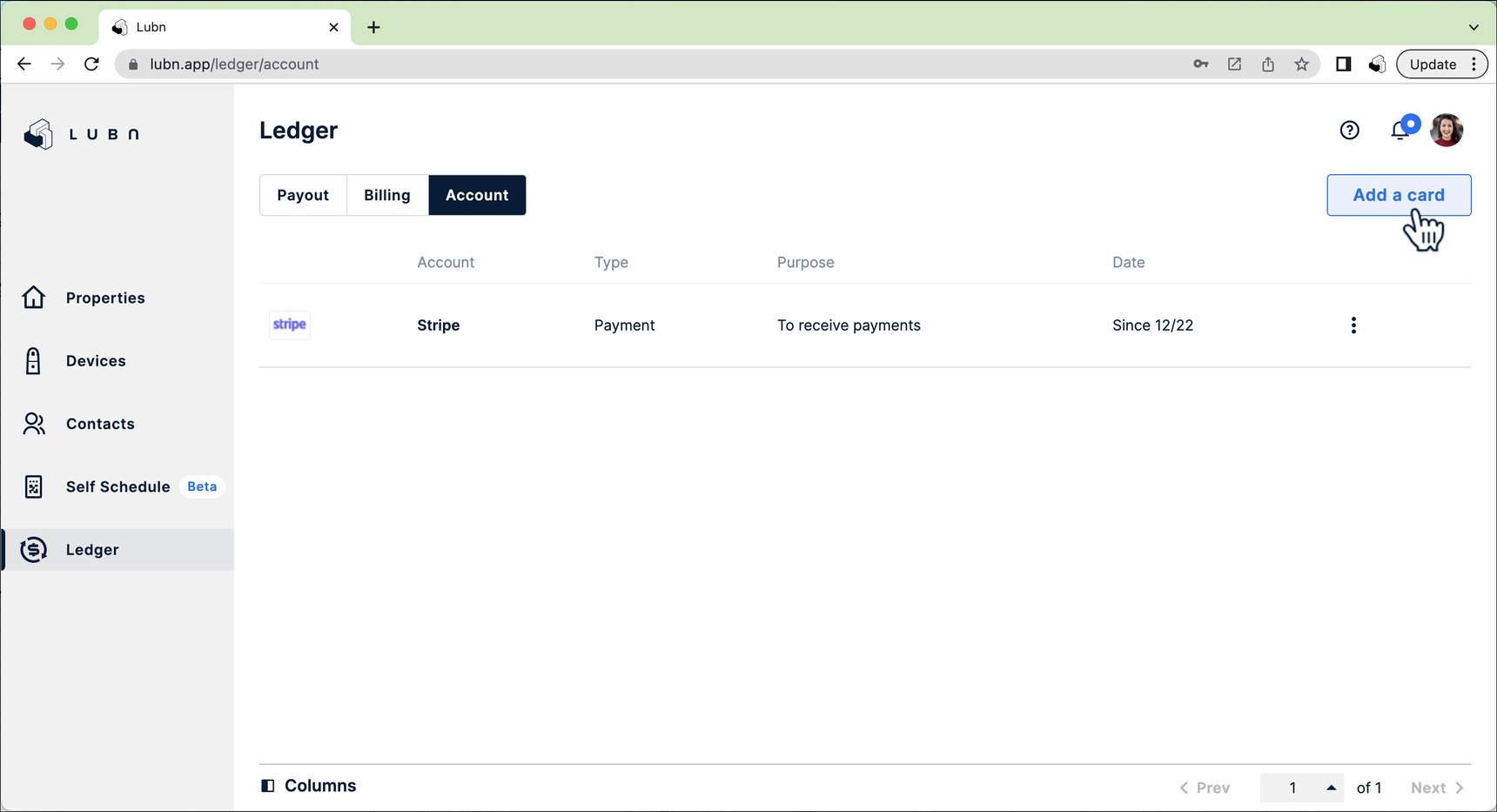The image size is (1497, 812).
Task: Click the Lubn logo in sidebar
Action: pyautogui.click(x=81, y=134)
